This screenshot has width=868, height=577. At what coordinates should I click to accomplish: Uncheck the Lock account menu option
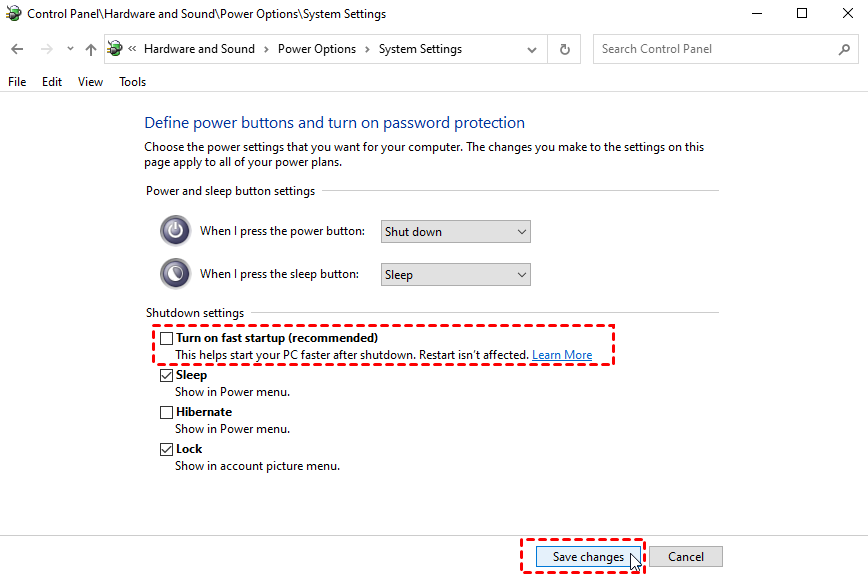point(167,450)
